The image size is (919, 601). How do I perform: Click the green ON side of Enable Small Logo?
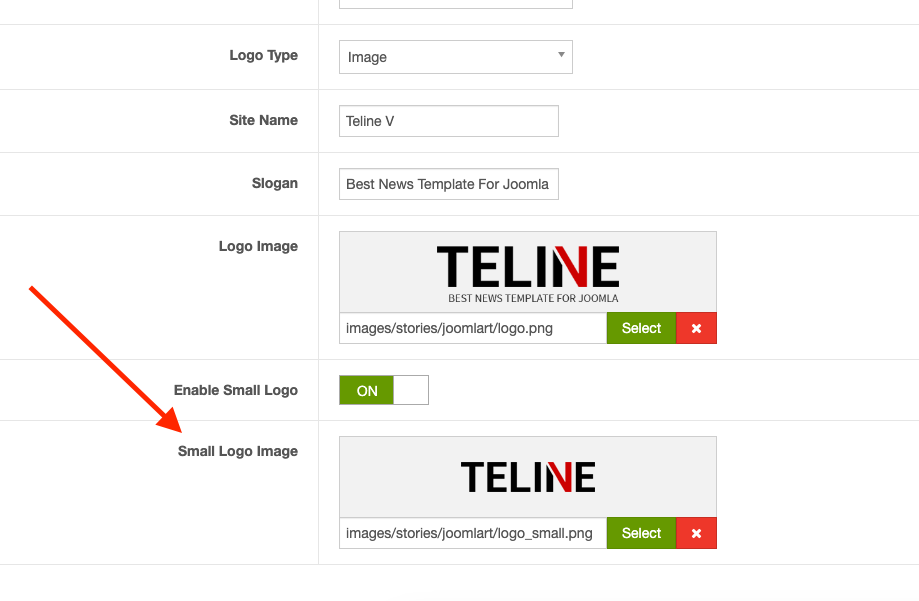click(367, 390)
